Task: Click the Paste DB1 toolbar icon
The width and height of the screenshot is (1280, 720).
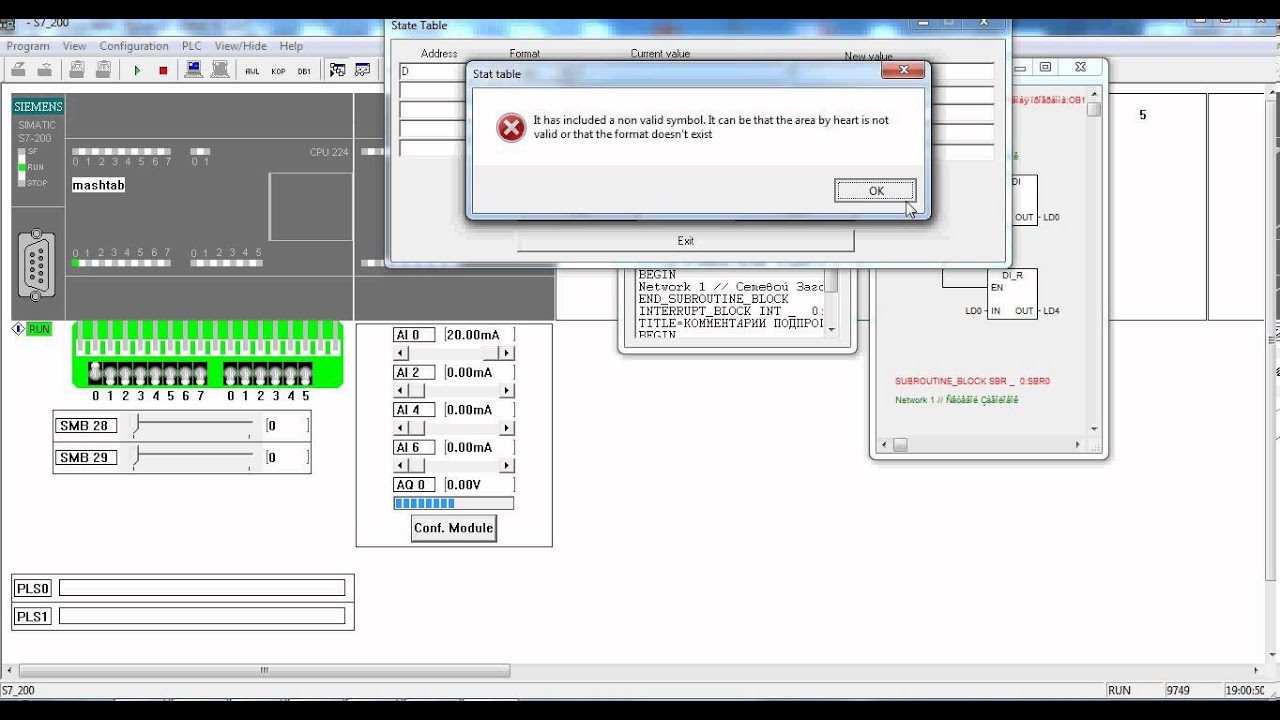Action: (103, 70)
